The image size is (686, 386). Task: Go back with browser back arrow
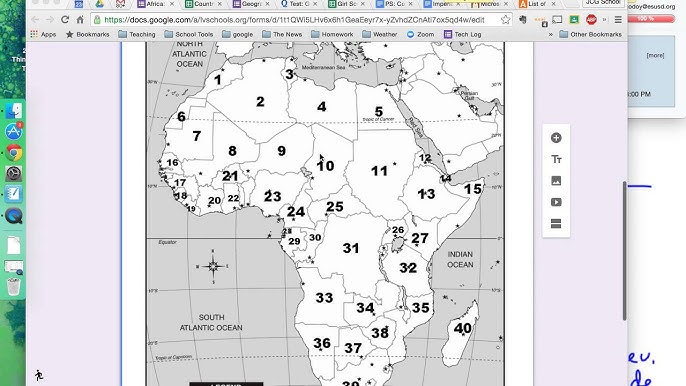35,20
